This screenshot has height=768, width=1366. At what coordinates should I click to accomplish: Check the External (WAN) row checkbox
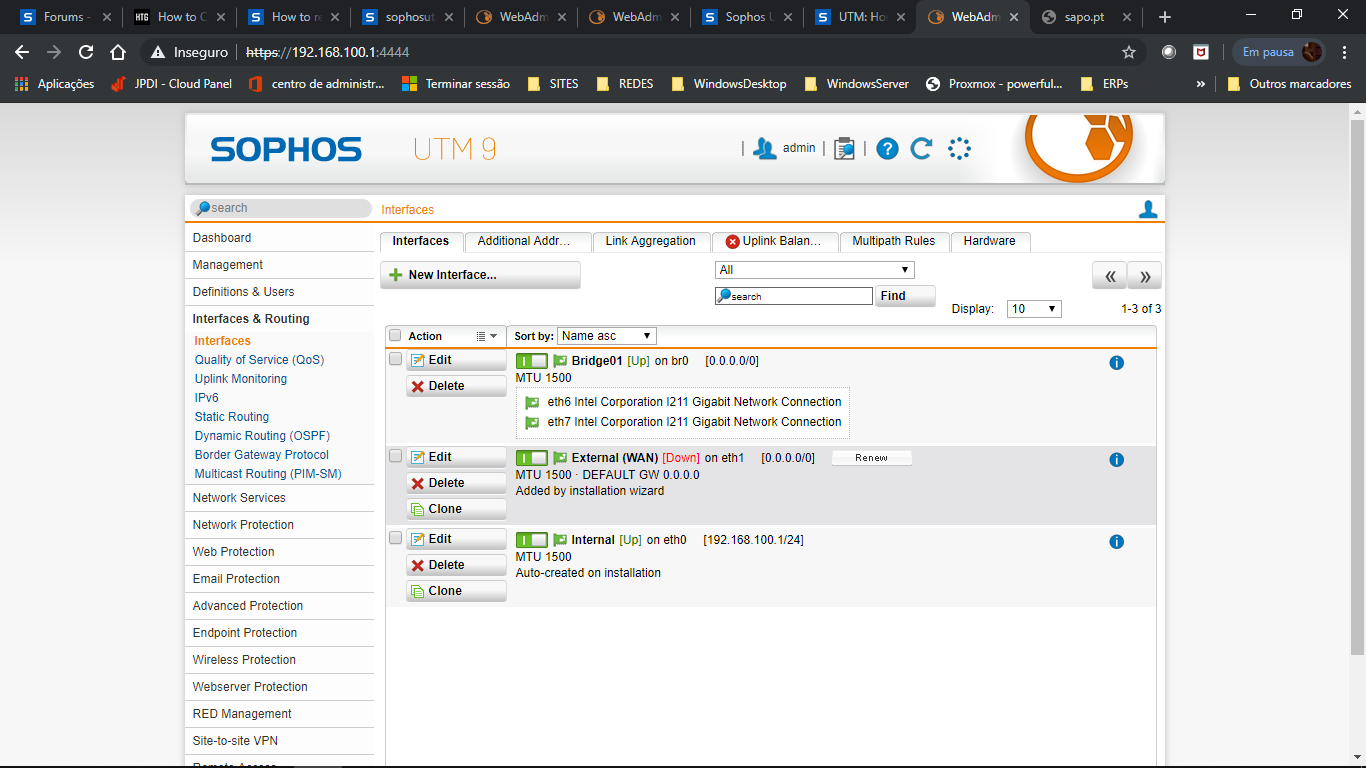click(x=395, y=456)
